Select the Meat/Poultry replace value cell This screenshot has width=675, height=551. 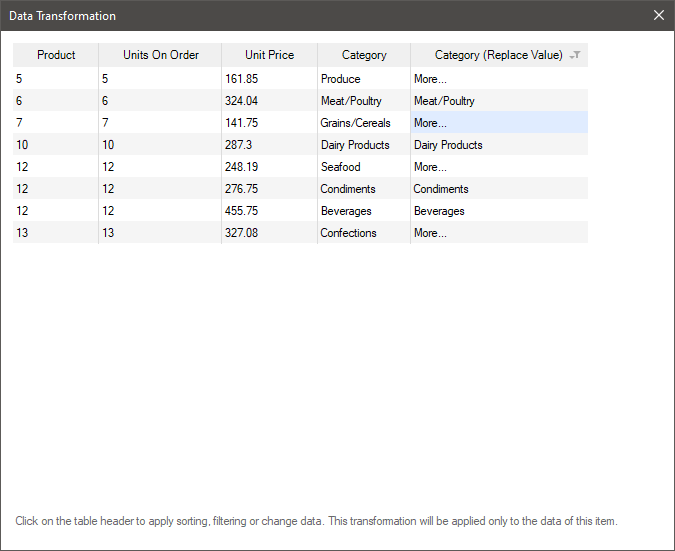pos(444,101)
